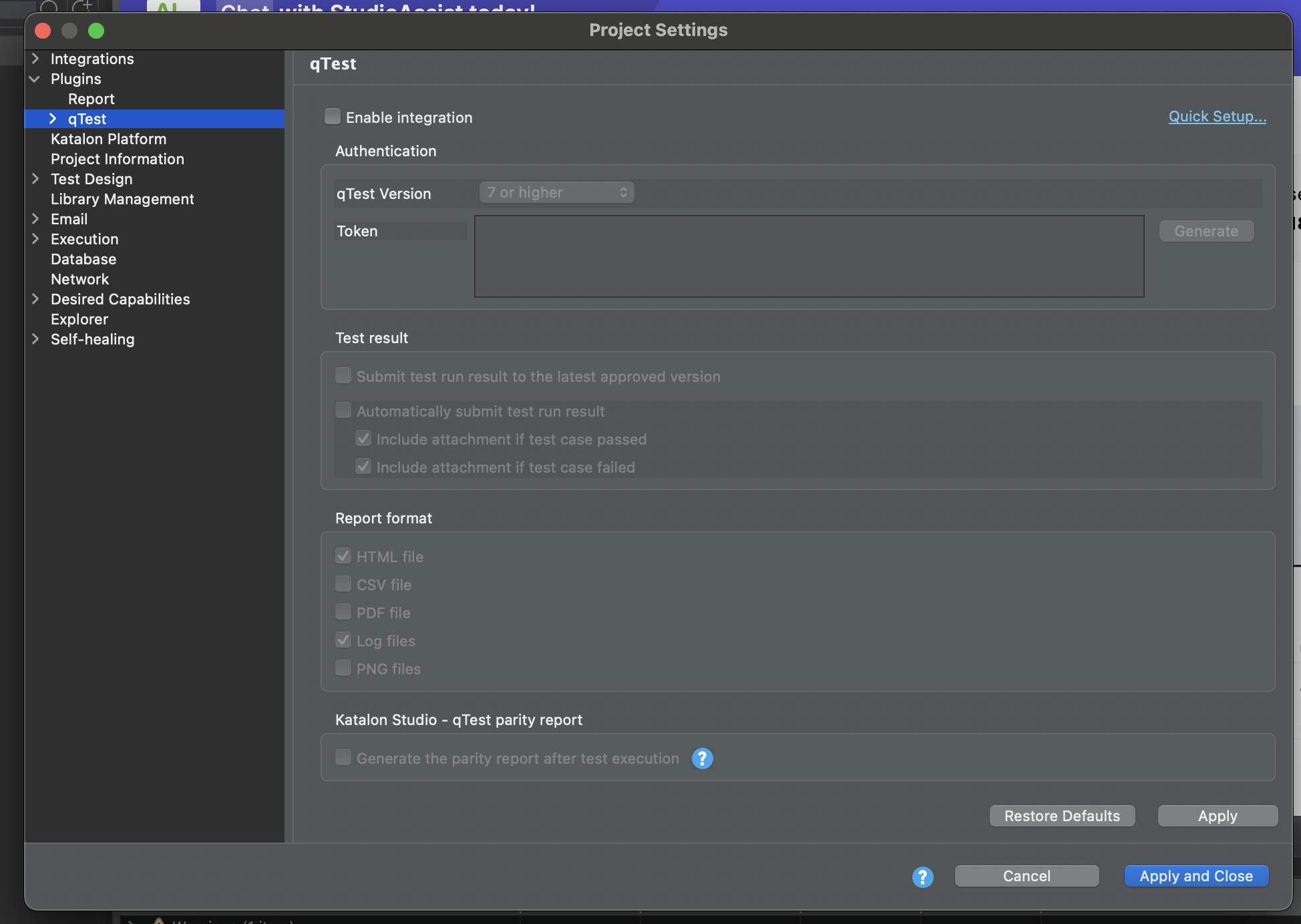This screenshot has width=1301, height=924.
Task: Expand the Desired Capabilities section
Action: (36, 299)
